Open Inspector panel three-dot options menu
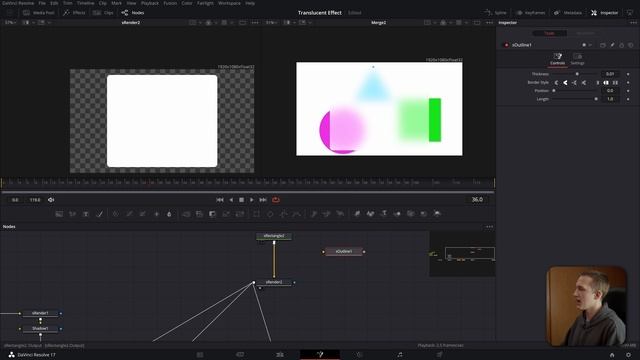 tap(633, 23)
